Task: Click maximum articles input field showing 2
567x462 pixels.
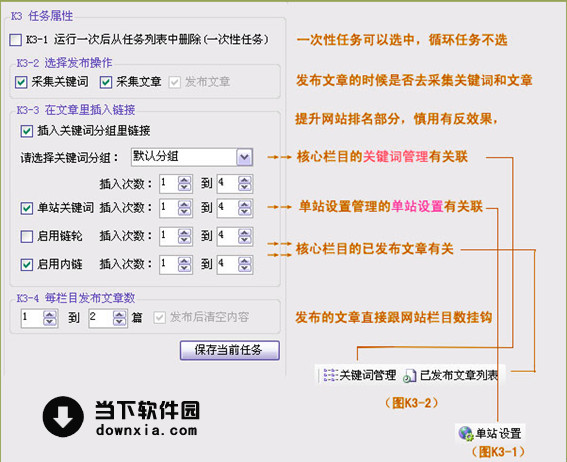Action: point(101,318)
